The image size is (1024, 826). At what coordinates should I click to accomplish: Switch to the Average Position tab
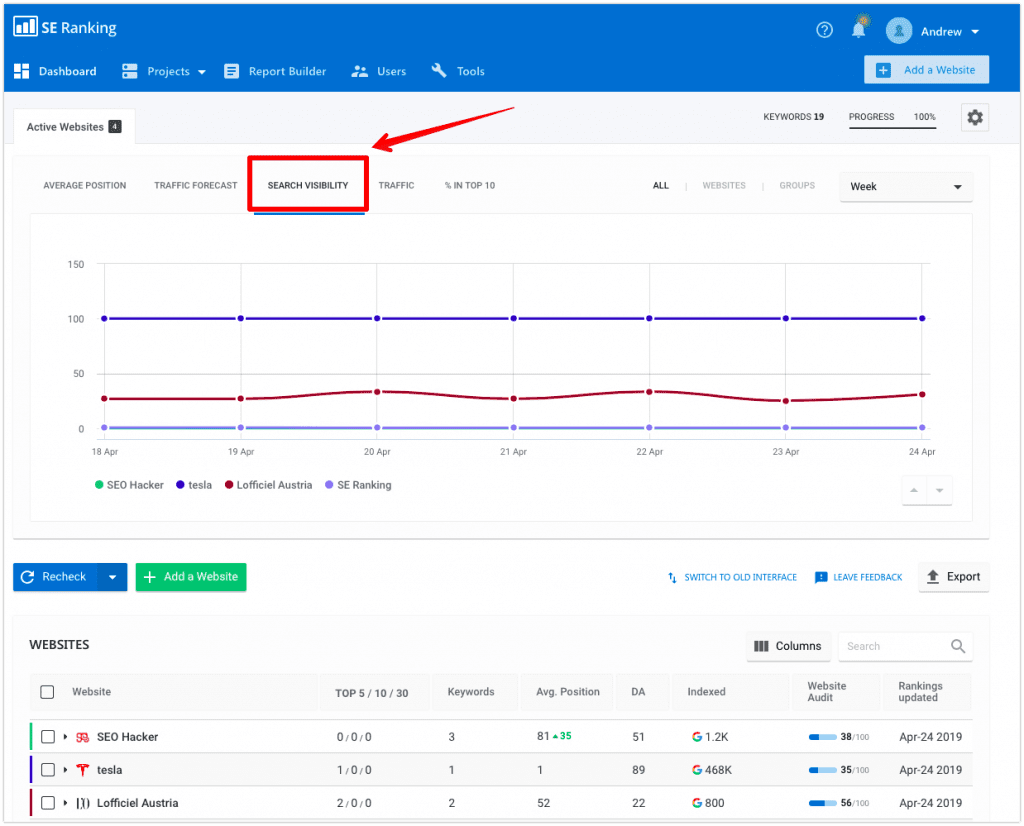[x=85, y=185]
